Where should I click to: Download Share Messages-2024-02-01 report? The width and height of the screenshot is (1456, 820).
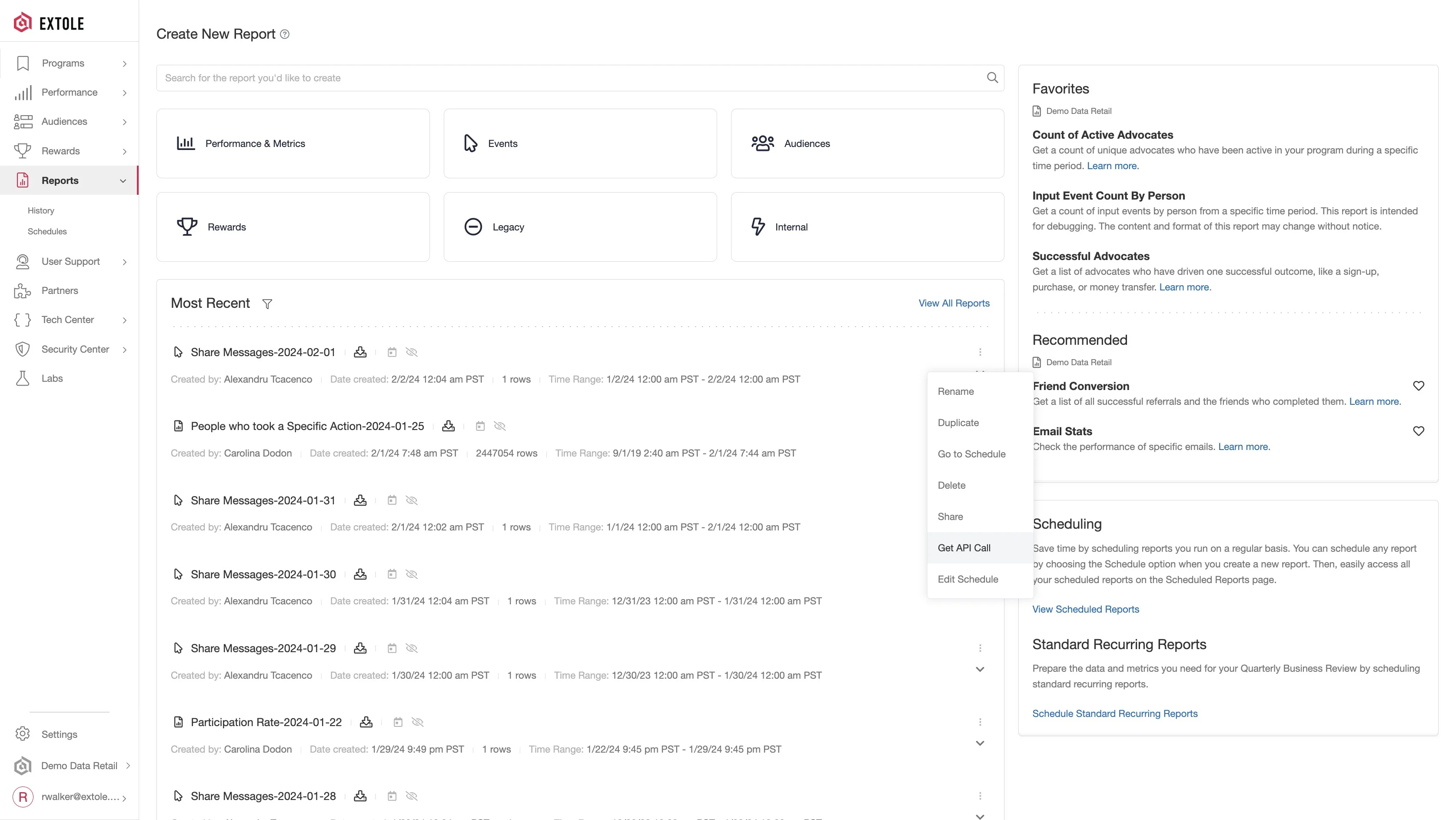coord(360,352)
